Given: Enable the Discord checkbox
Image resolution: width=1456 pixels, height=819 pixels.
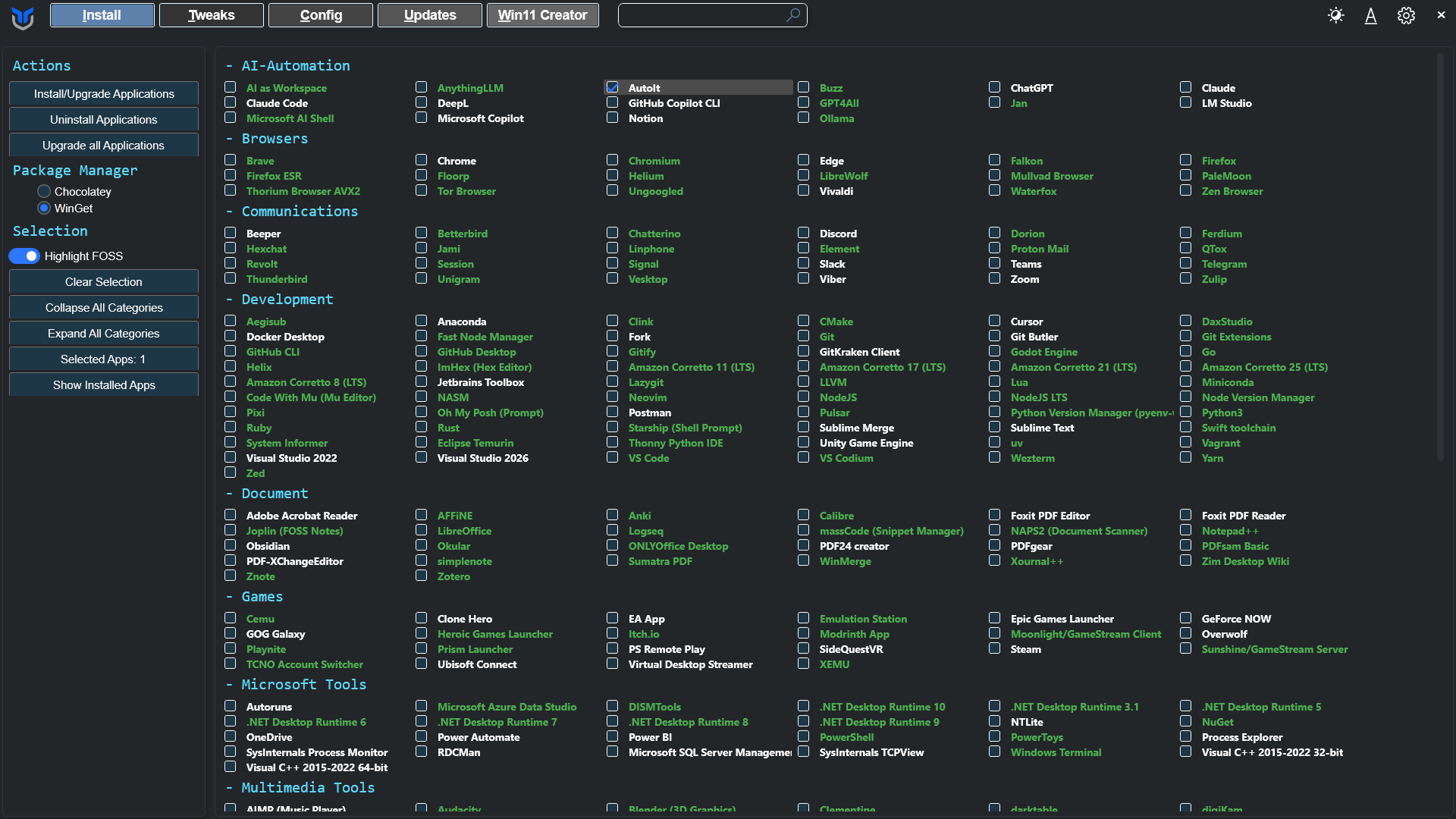Looking at the screenshot, I should pos(804,233).
